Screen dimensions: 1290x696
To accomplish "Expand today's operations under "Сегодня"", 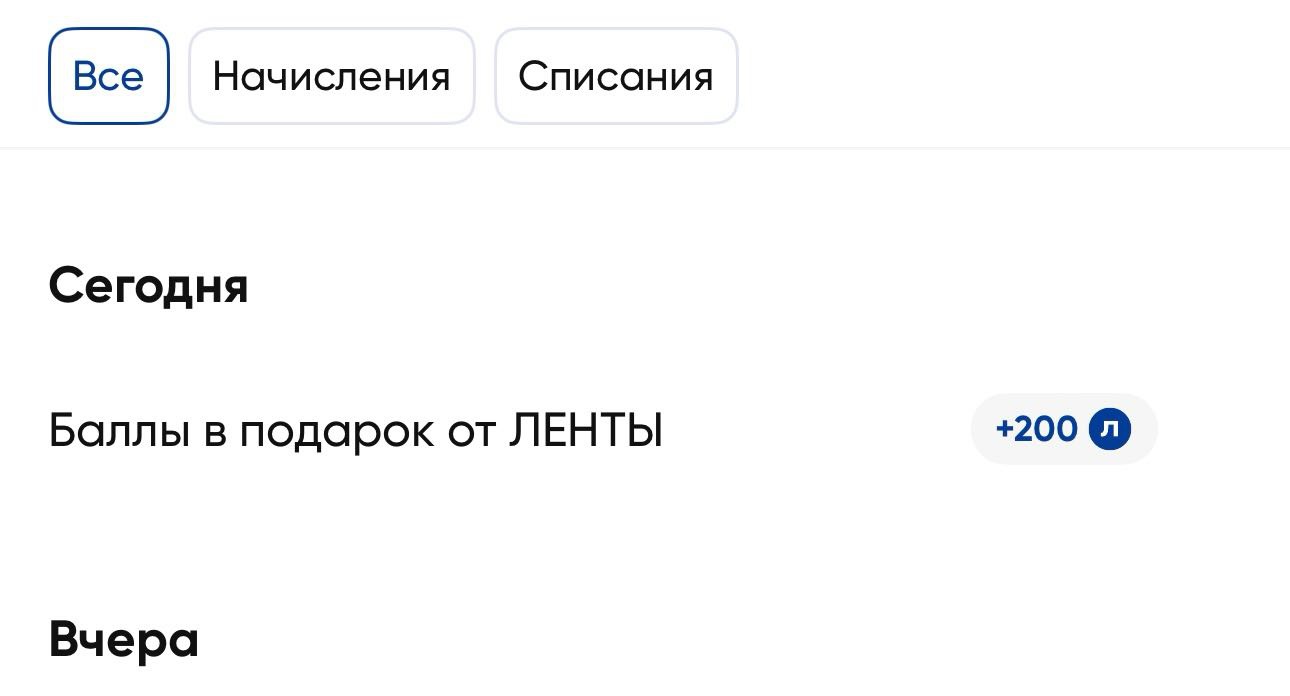I will (148, 286).
